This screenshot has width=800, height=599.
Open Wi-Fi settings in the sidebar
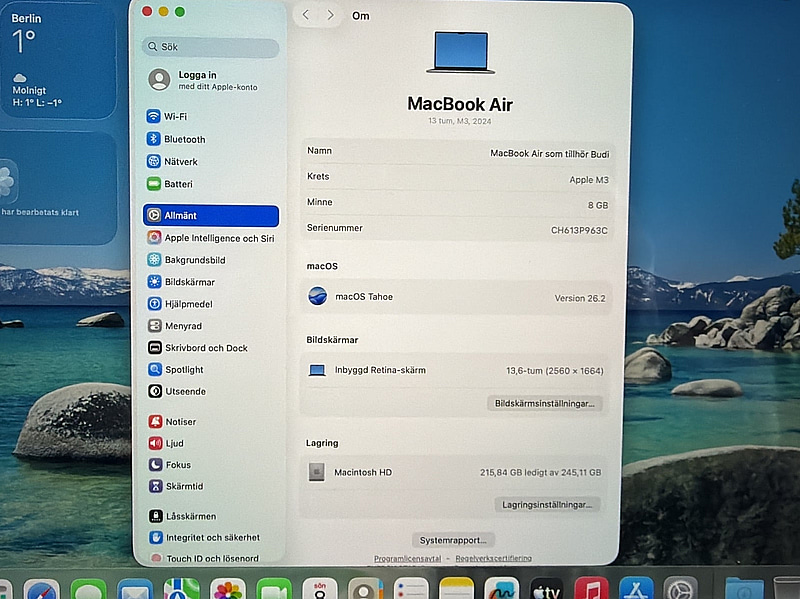tap(175, 116)
